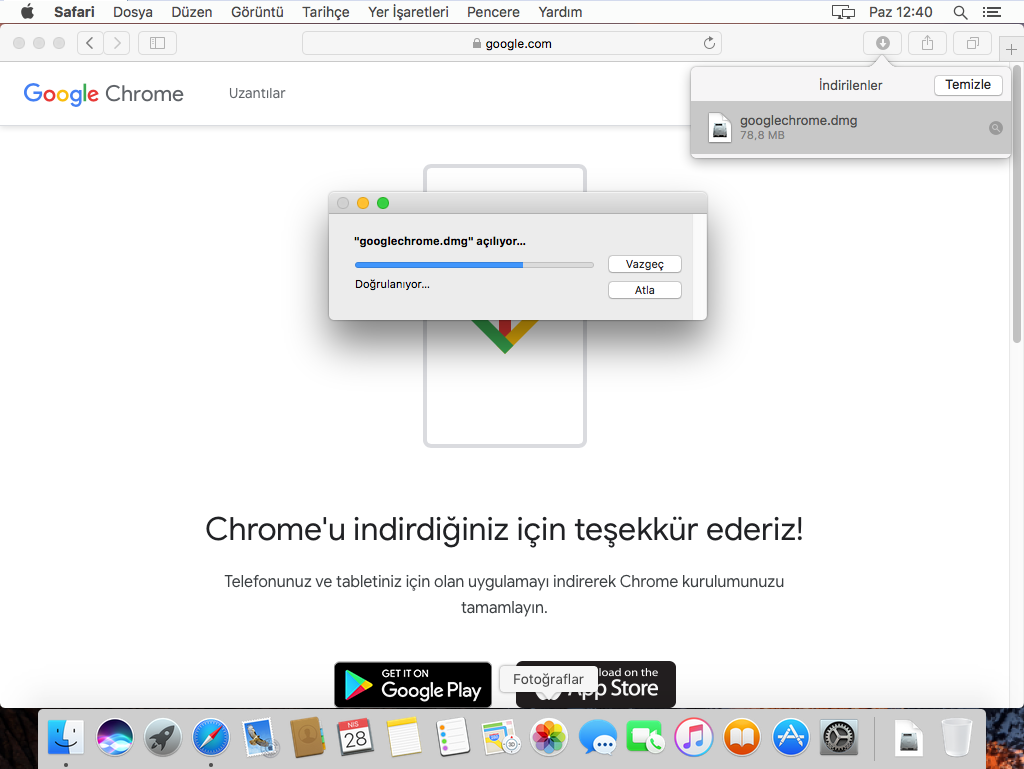Open a new tab with plus button
1024x769 pixels.
(x=1011, y=49)
